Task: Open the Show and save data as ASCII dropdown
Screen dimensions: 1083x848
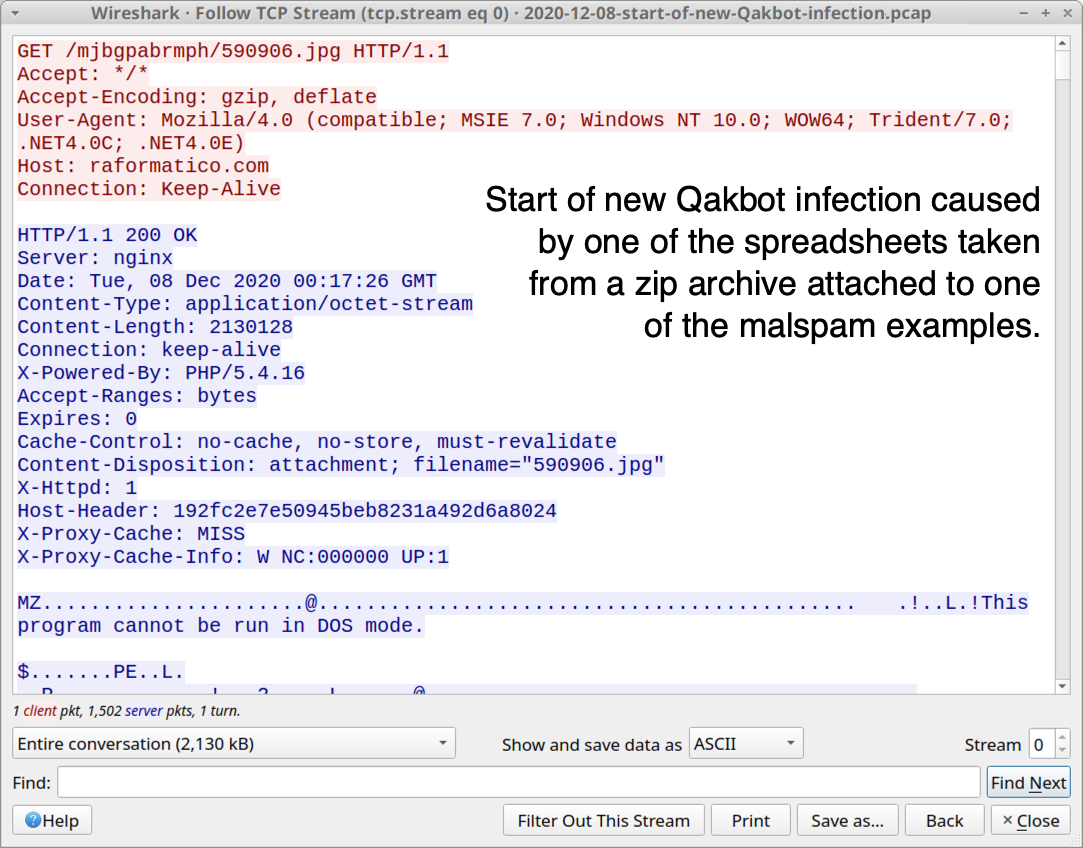Action: pos(746,744)
